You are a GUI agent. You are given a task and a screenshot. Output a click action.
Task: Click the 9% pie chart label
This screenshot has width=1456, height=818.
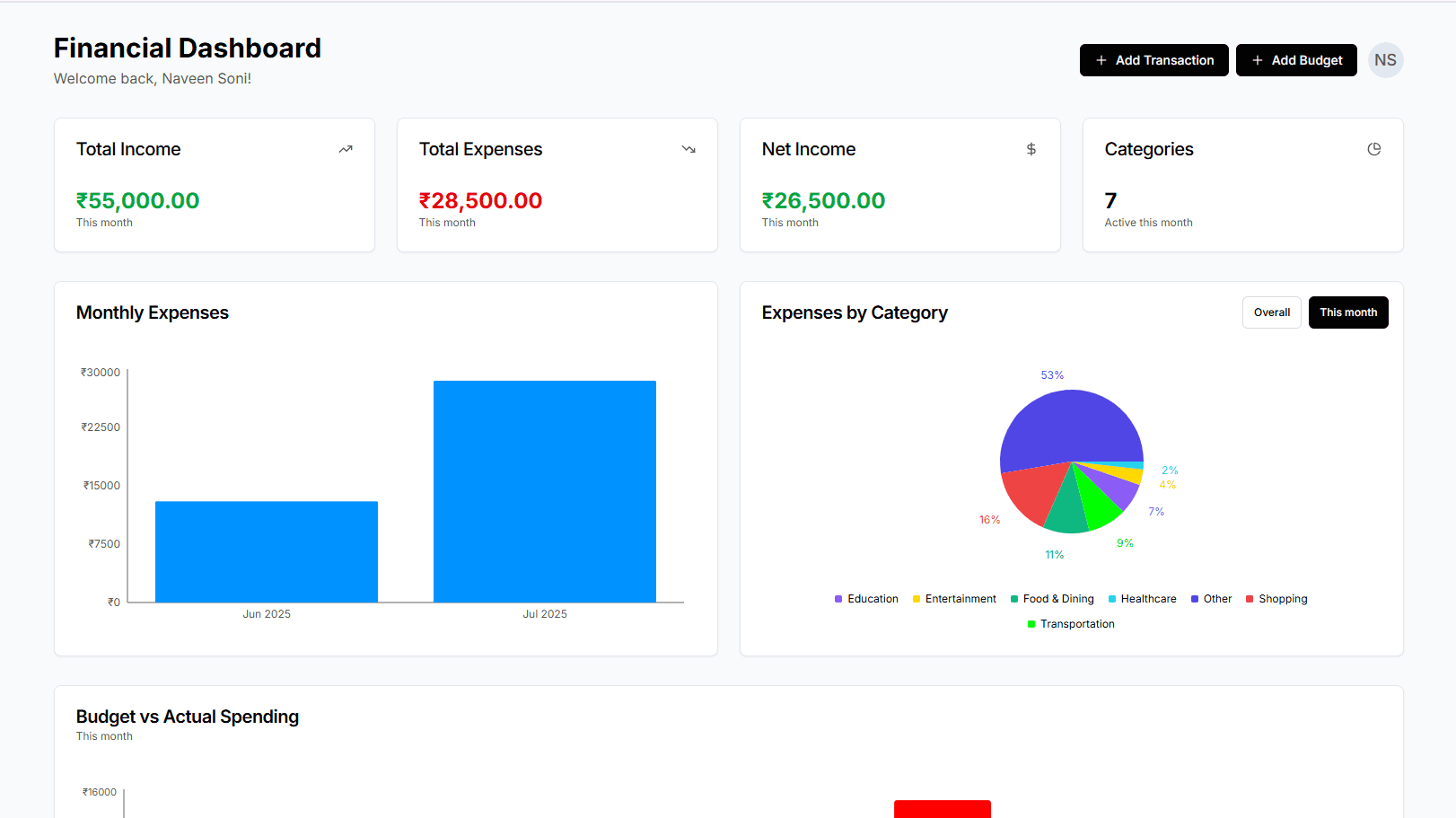tap(1125, 543)
